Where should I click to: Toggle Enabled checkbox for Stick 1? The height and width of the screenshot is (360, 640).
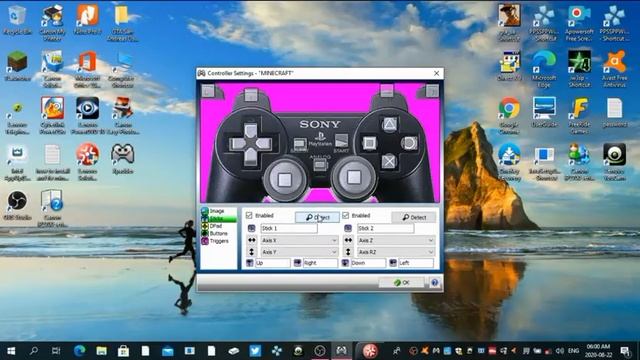(249, 216)
